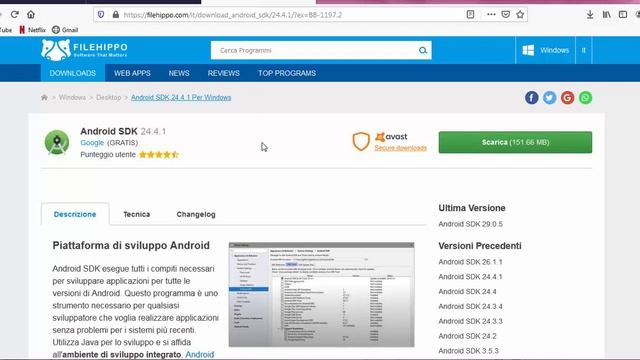Share on Facebook icon
This screenshot has height=360, width=640.
(531, 98)
